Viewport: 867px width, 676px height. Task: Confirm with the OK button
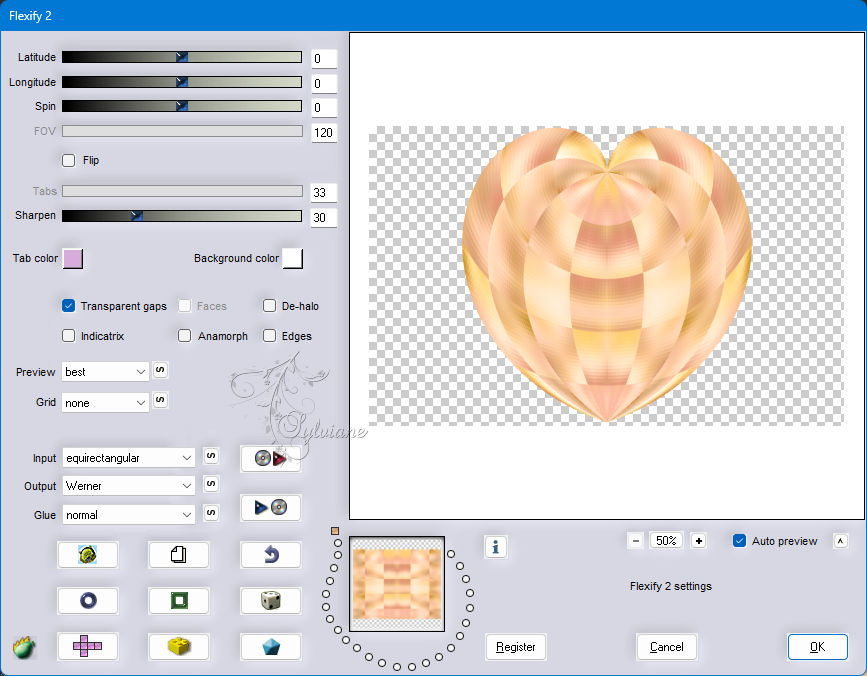817,647
